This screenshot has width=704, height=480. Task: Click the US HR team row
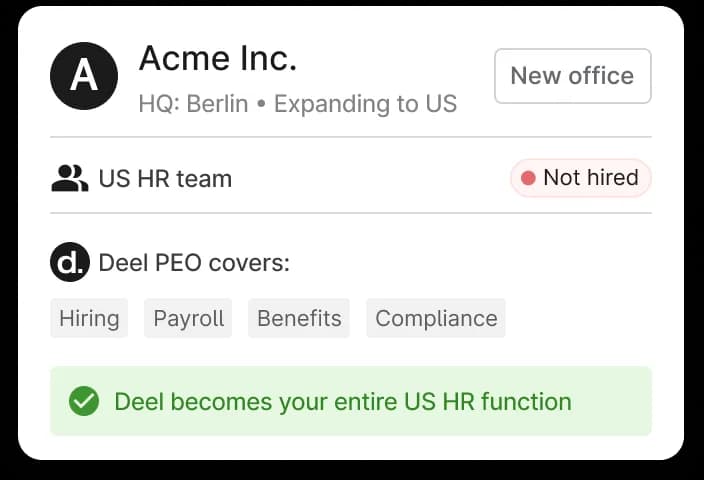click(351, 178)
